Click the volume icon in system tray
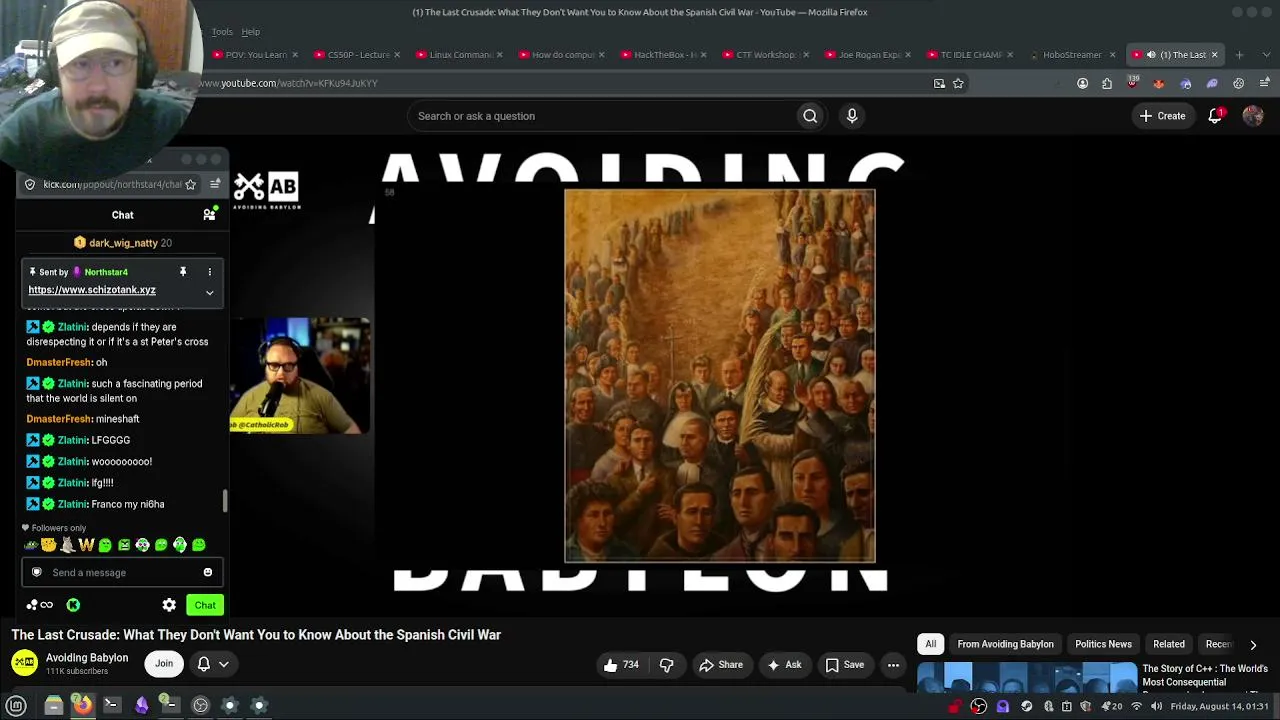The width and height of the screenshot is (1280, 720). 1156,707
